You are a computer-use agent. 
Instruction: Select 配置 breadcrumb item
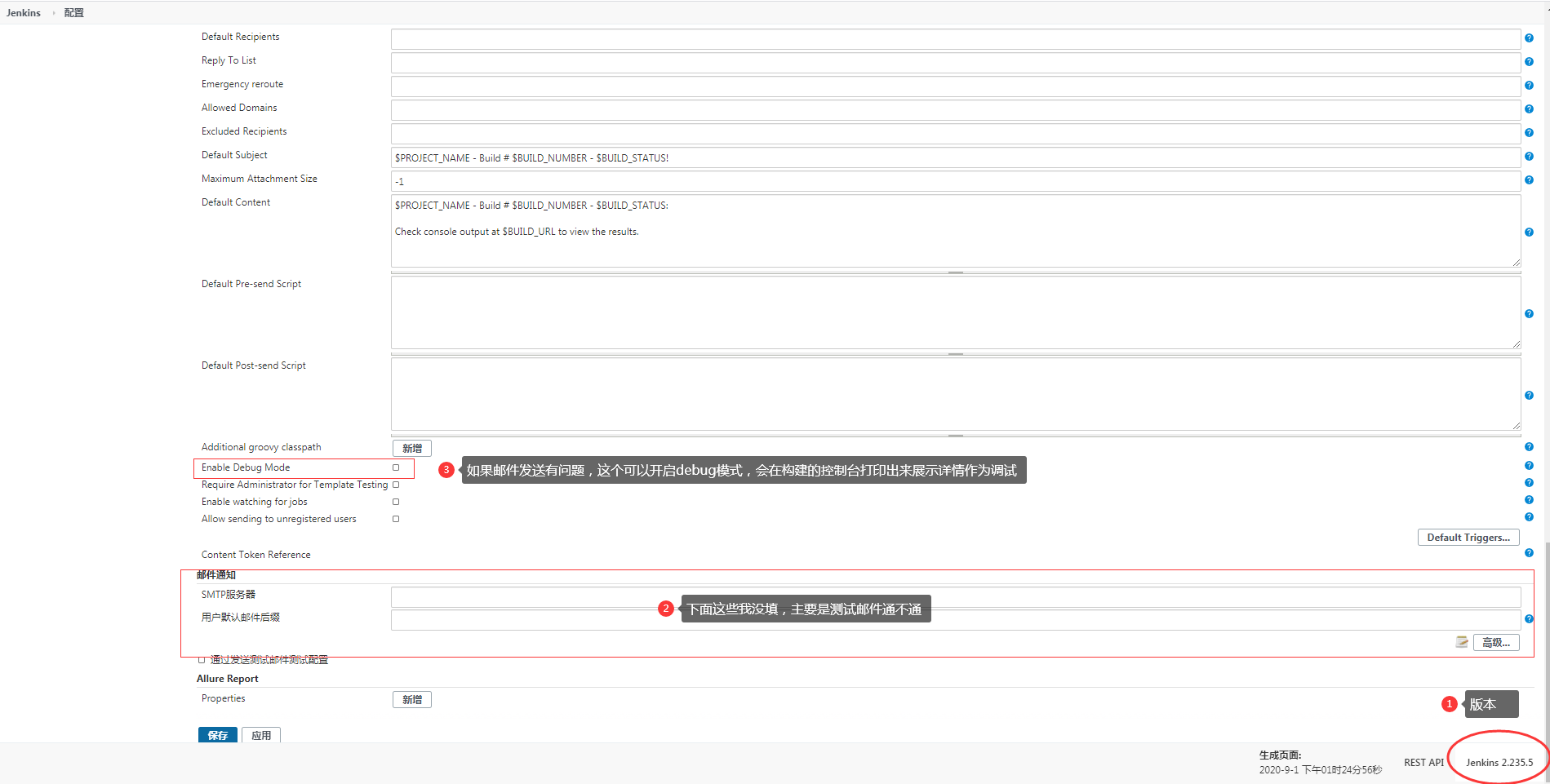click(x=74, y=13)
